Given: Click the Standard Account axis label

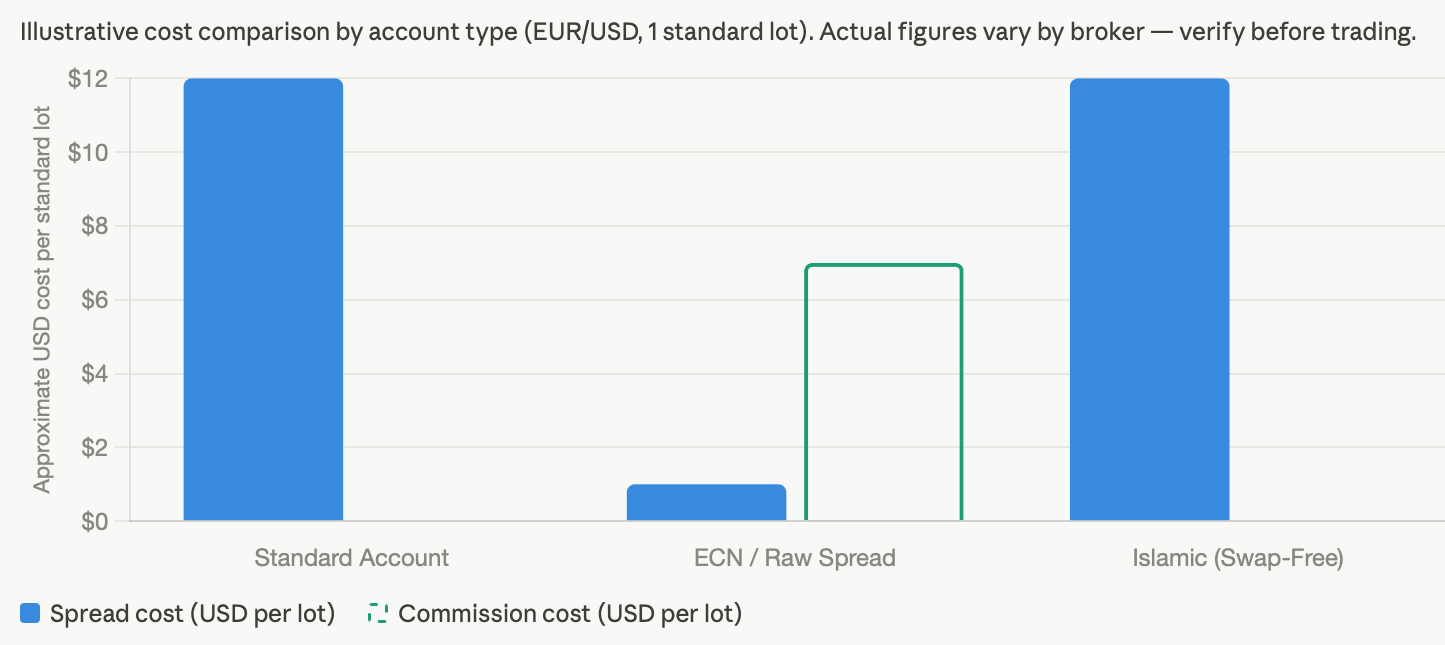Looking at the screenshot, I should click(352, 558).
